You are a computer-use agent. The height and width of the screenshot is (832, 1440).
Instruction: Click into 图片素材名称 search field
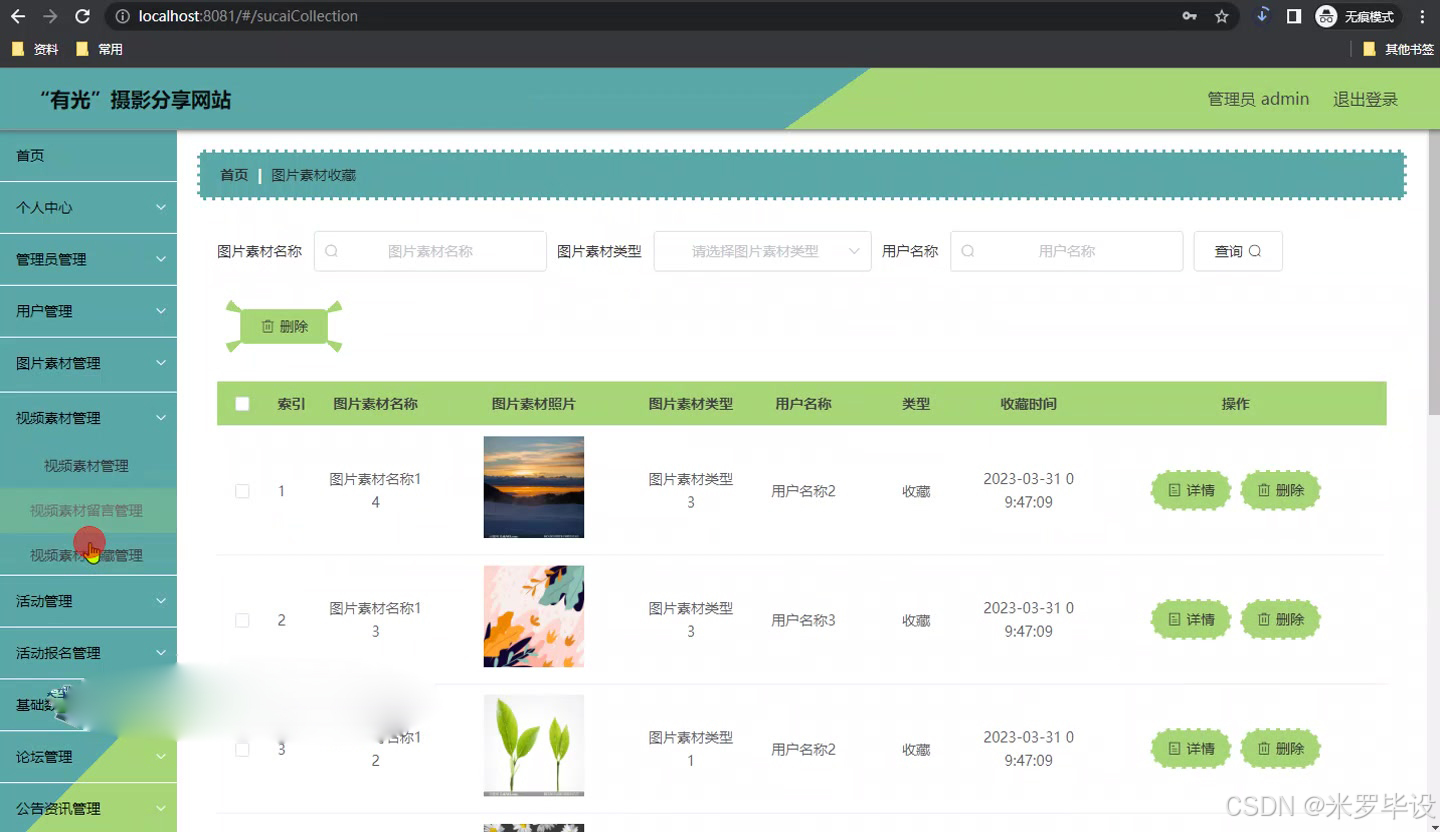(430, 251)
